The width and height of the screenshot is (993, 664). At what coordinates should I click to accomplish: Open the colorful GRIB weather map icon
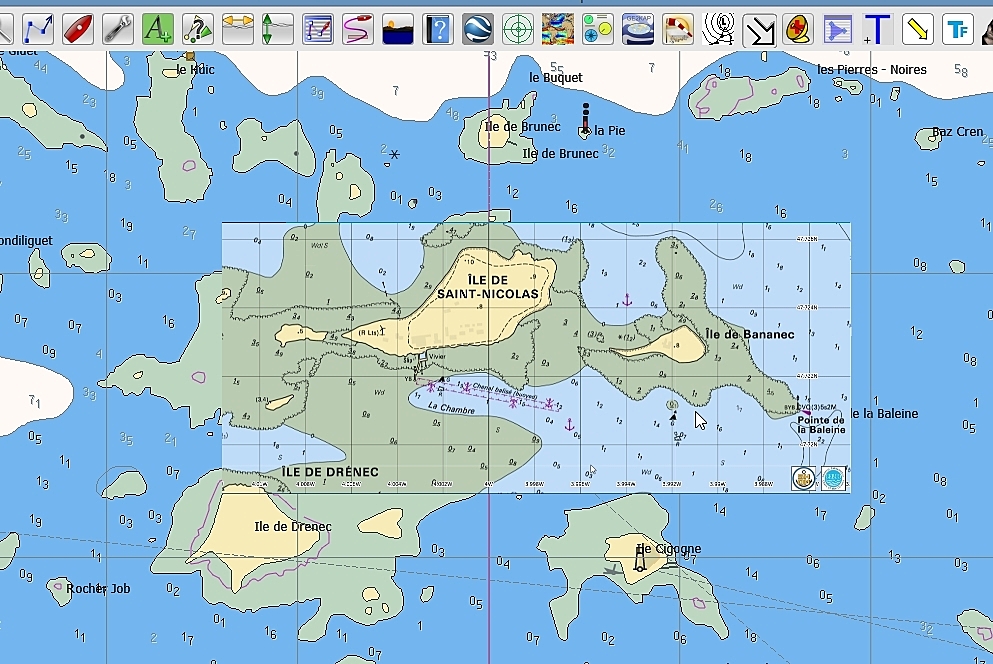tap(558, 29)
